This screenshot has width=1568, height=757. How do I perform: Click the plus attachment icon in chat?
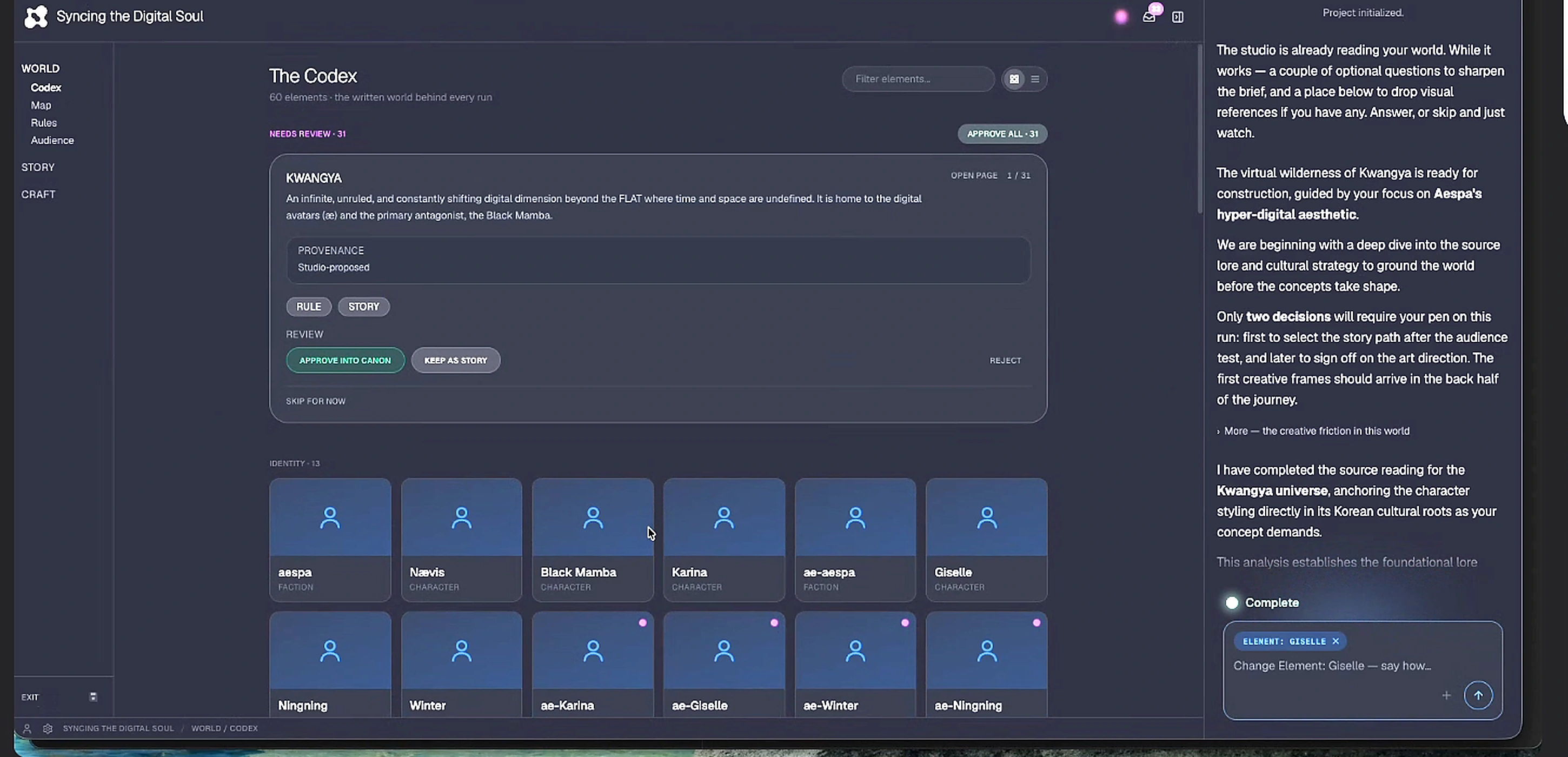coord(1446,695)
